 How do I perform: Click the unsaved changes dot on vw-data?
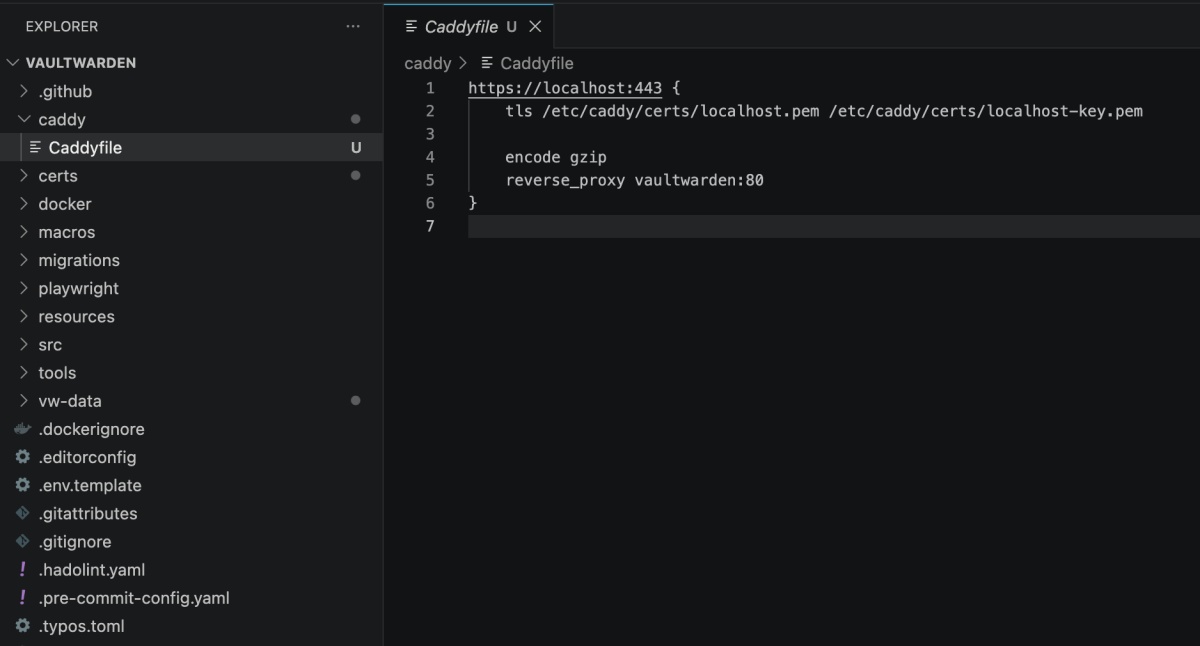pos(354,400)
